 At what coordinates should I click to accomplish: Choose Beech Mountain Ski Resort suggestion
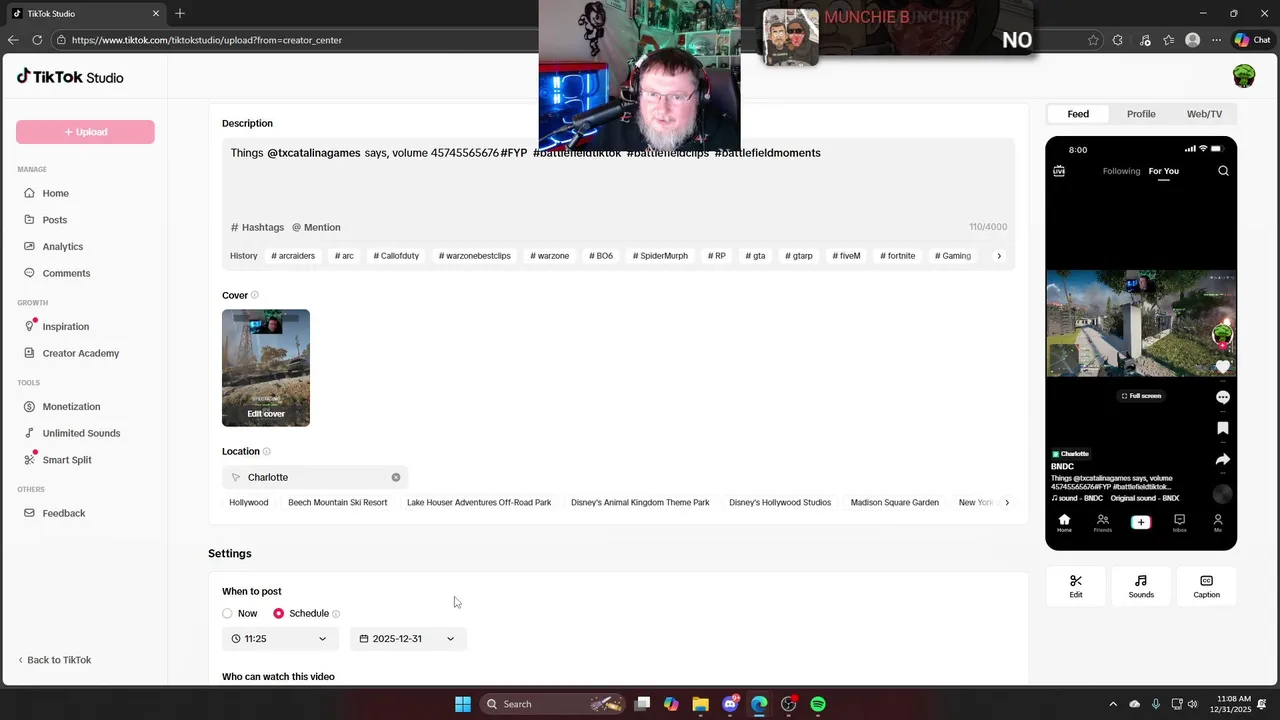click(x=338, y=503)
